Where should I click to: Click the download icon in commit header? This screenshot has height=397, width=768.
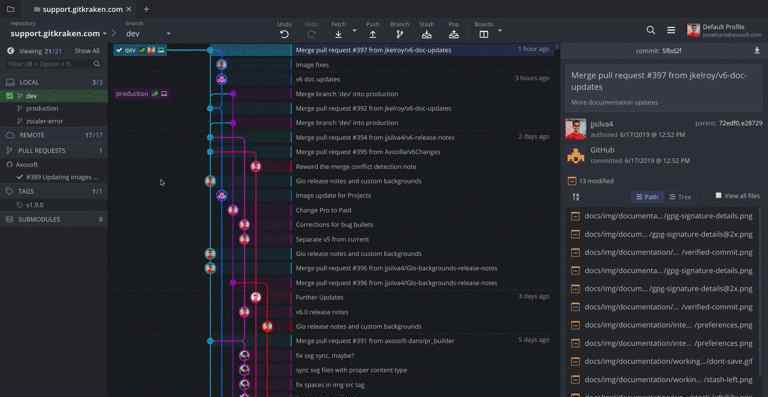tap(757, 50)
